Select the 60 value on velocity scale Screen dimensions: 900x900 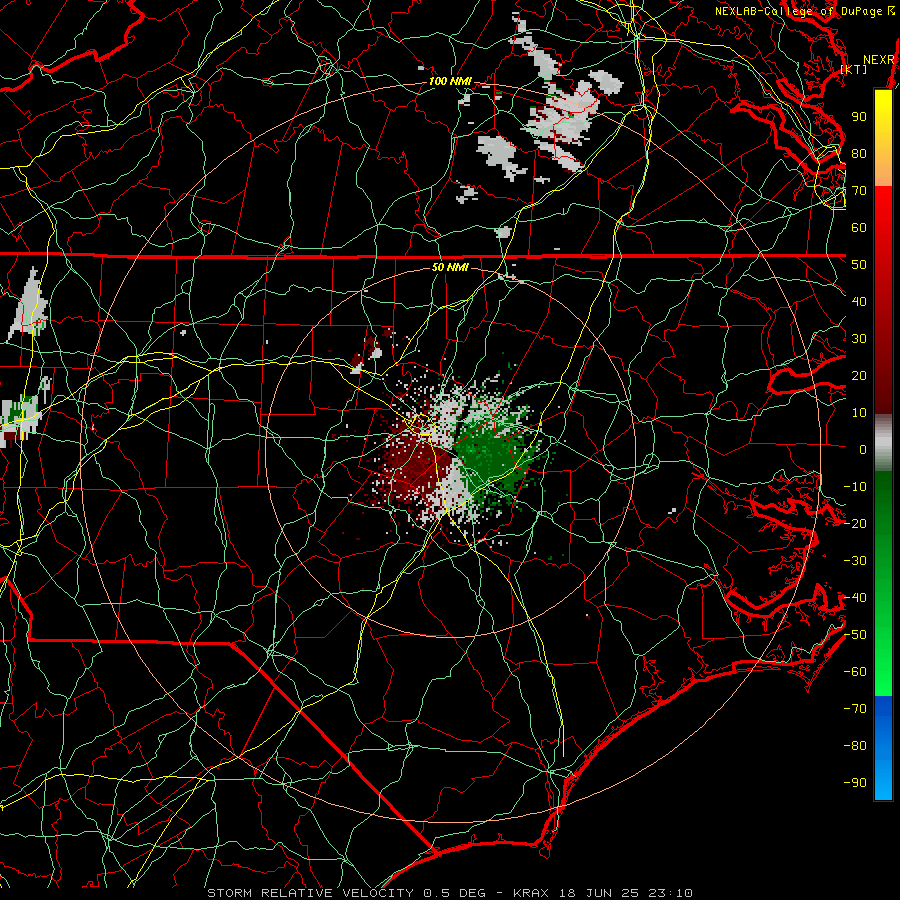(859, 228)
